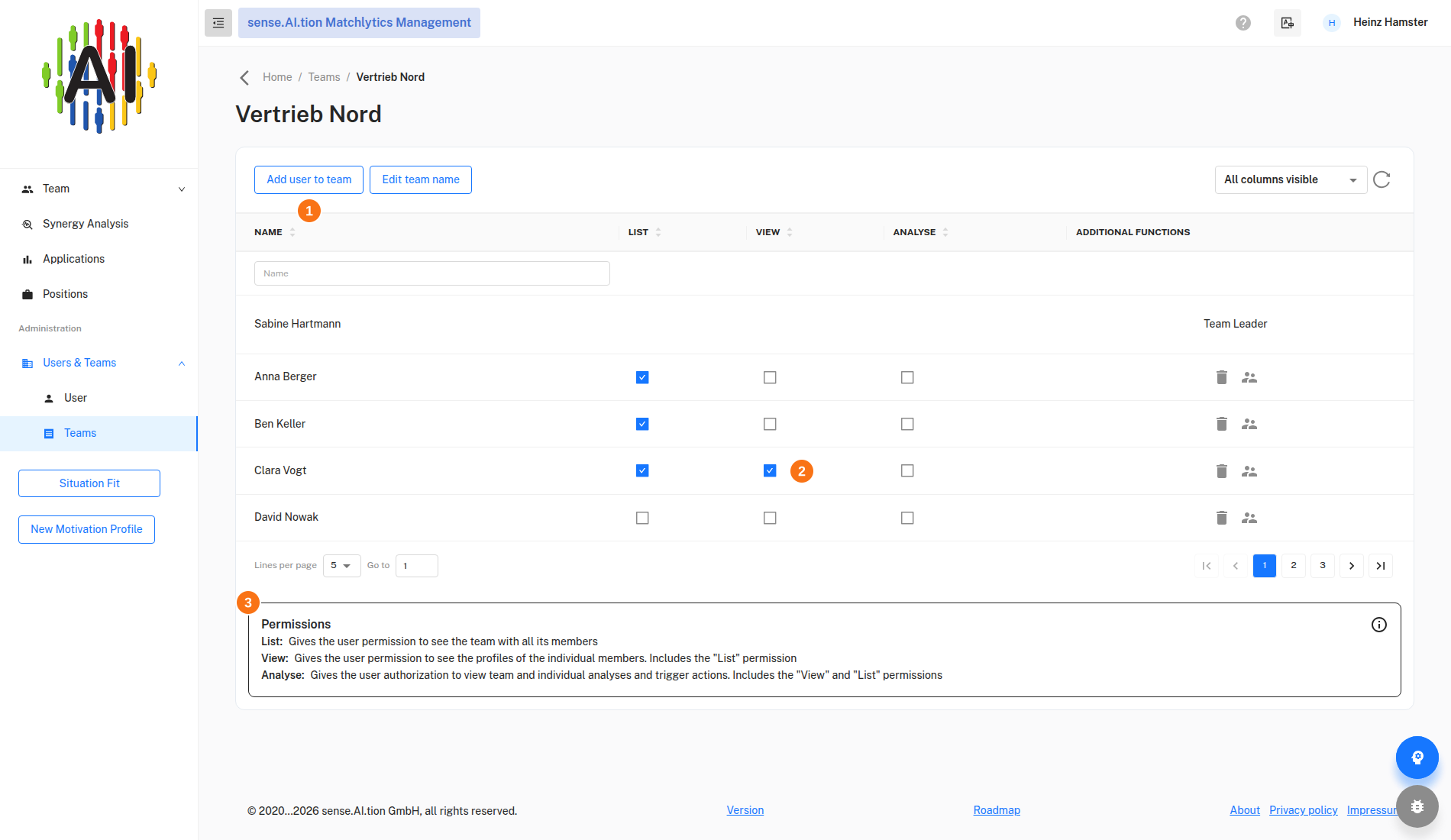The image size is (1451, 840).
Task: Open the lightbulb floating button
Action: 1417,758
